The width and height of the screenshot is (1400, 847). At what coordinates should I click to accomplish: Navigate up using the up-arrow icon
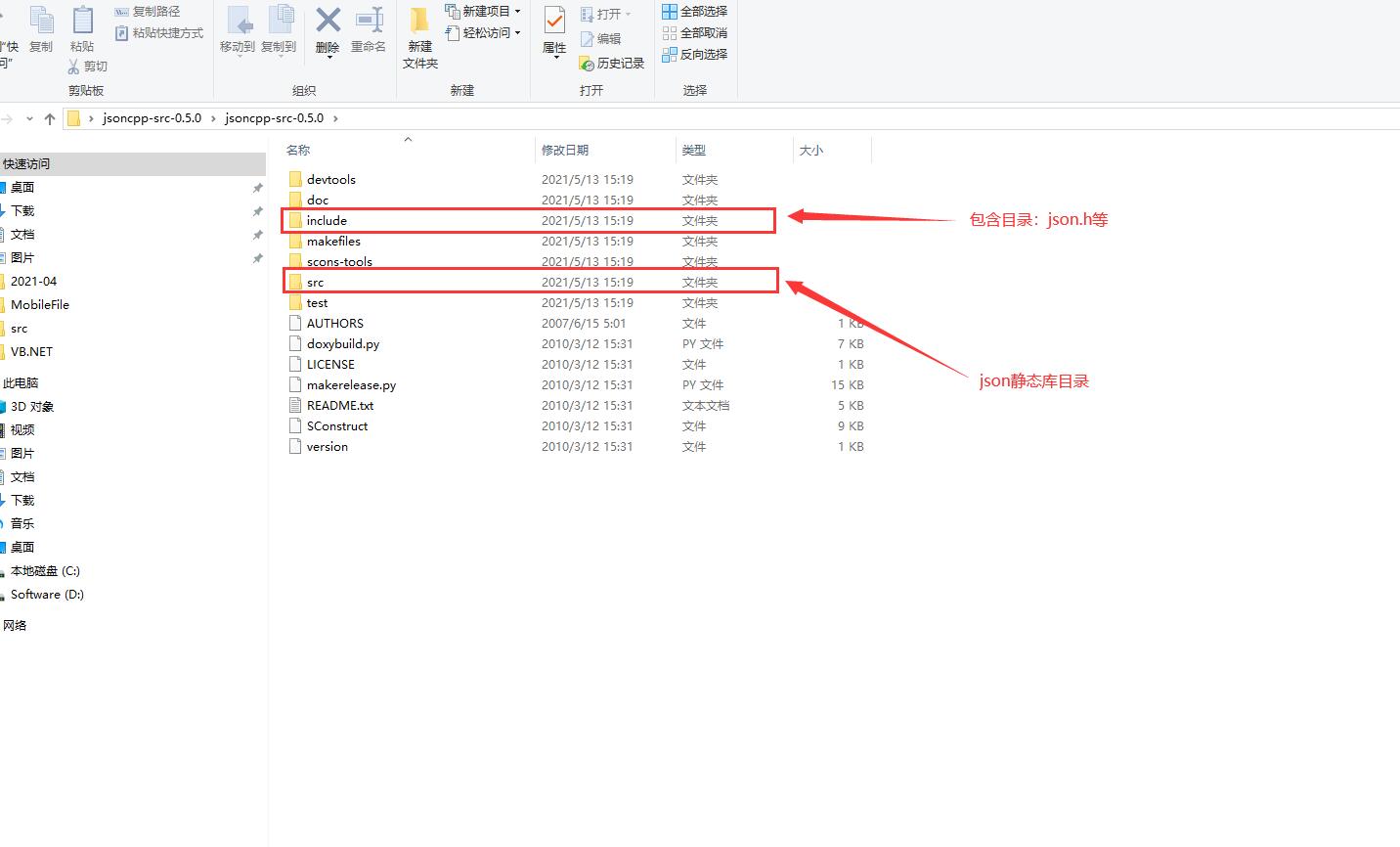[x=50, y=118]
